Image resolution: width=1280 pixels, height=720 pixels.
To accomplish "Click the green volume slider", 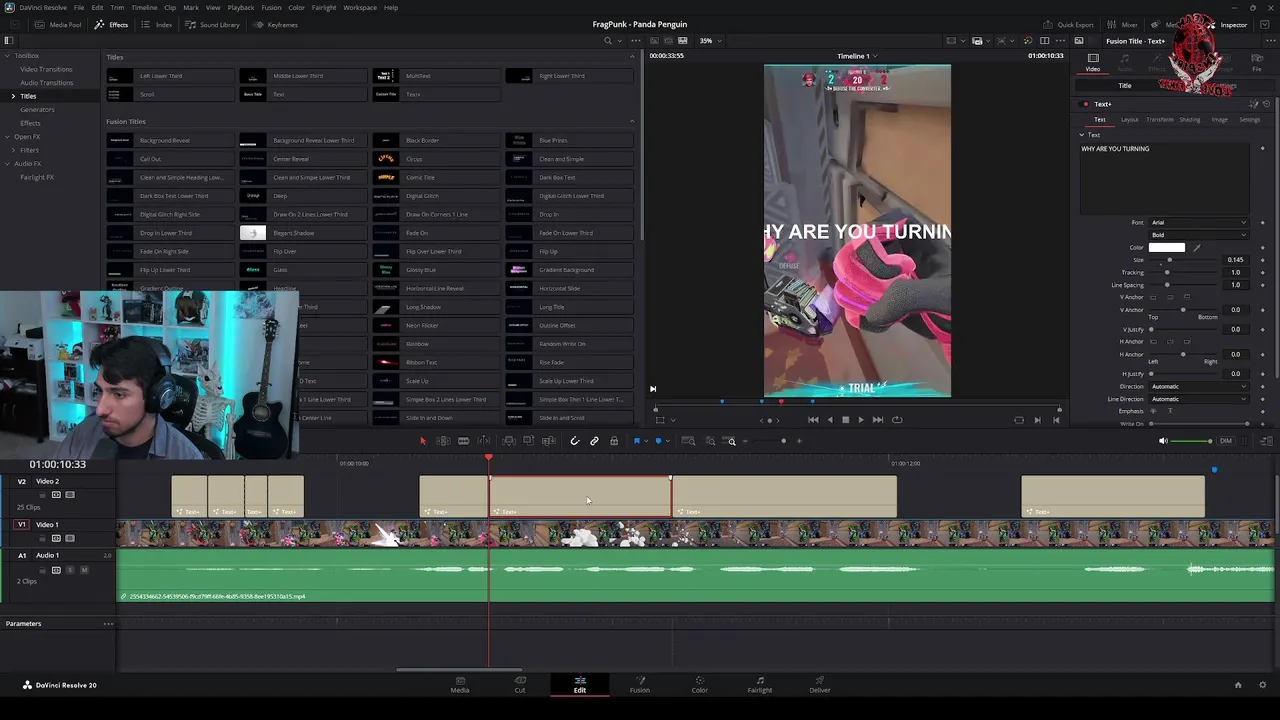I will (1192, 441).
